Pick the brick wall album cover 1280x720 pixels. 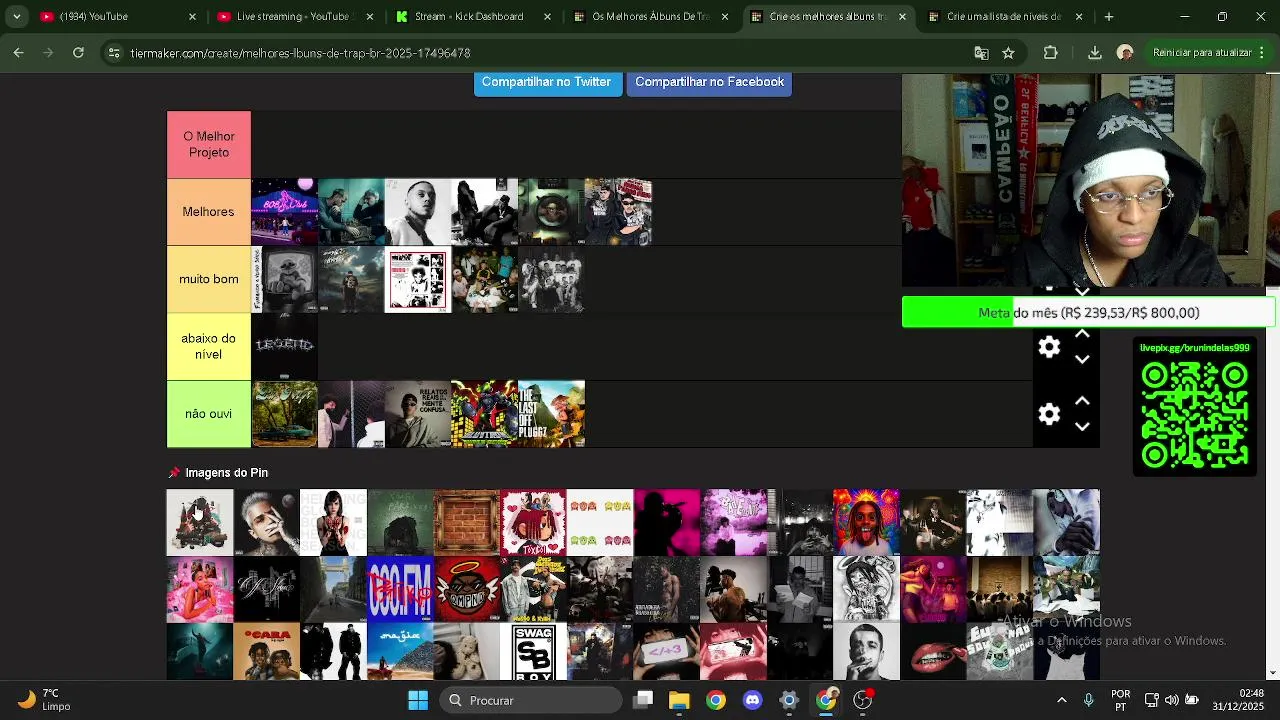(x=466, y=522)
